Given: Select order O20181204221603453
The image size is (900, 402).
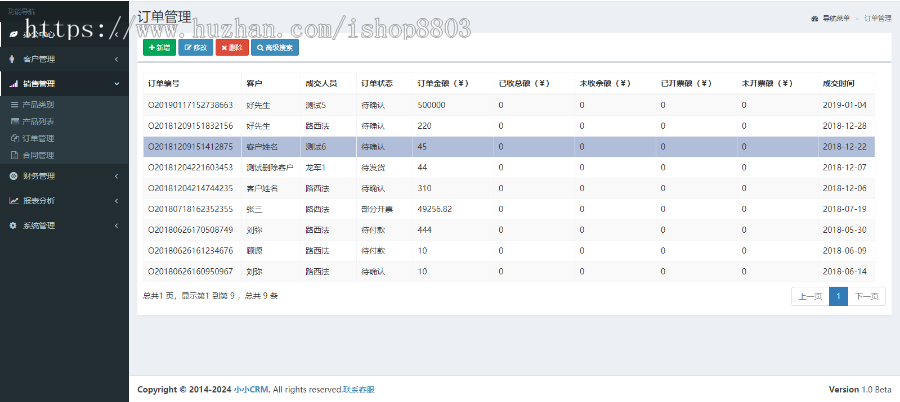Looking at the screenshot, I should [191, 167].
